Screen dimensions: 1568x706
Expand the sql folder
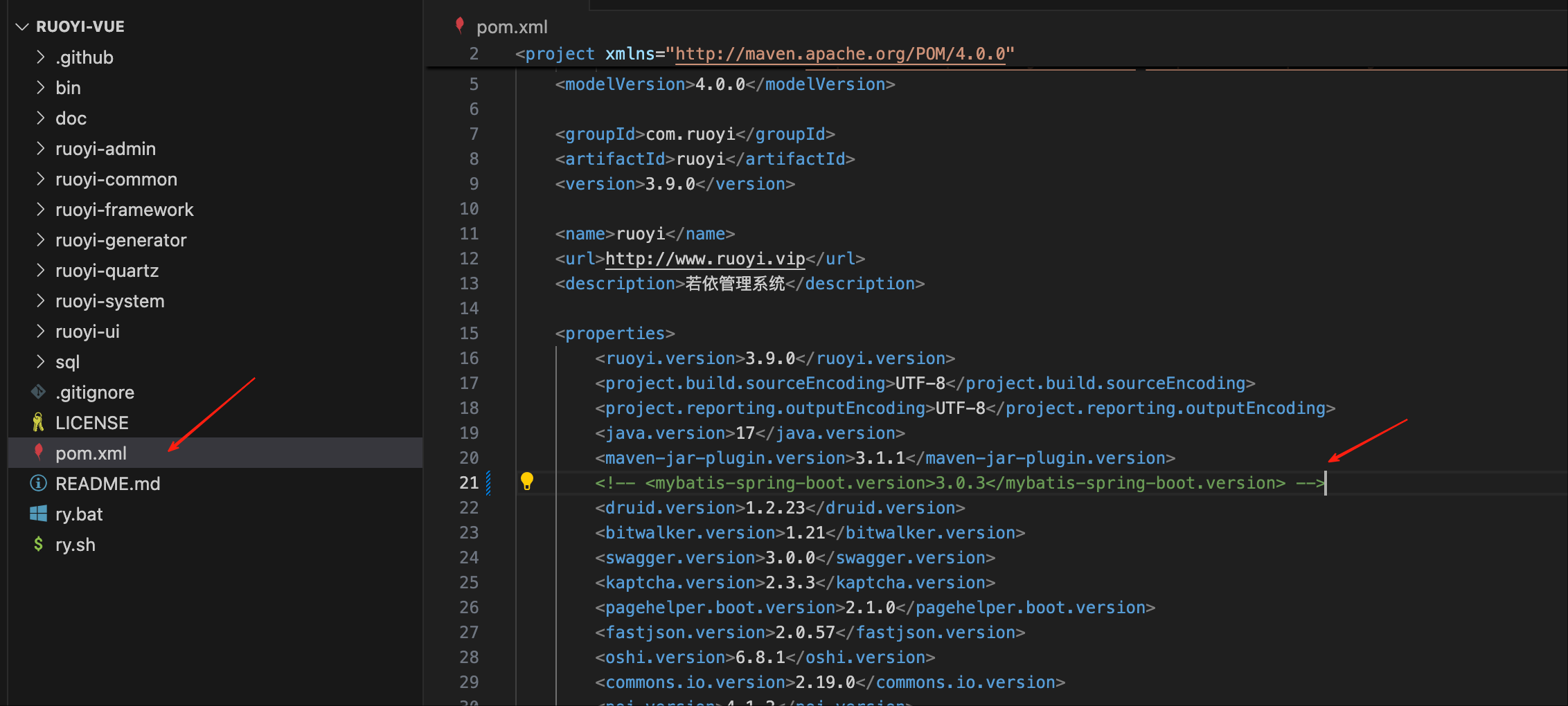[x=41, y=362]
